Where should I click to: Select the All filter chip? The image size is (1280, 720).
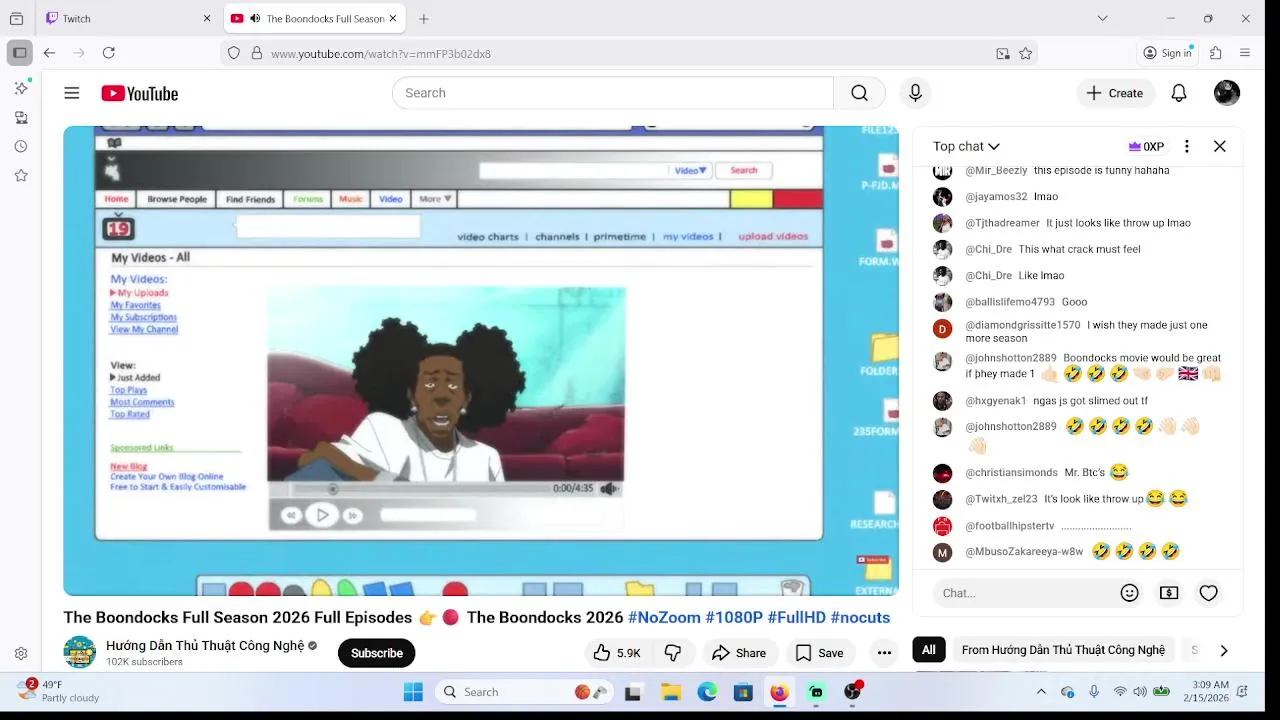coord(929,650)
